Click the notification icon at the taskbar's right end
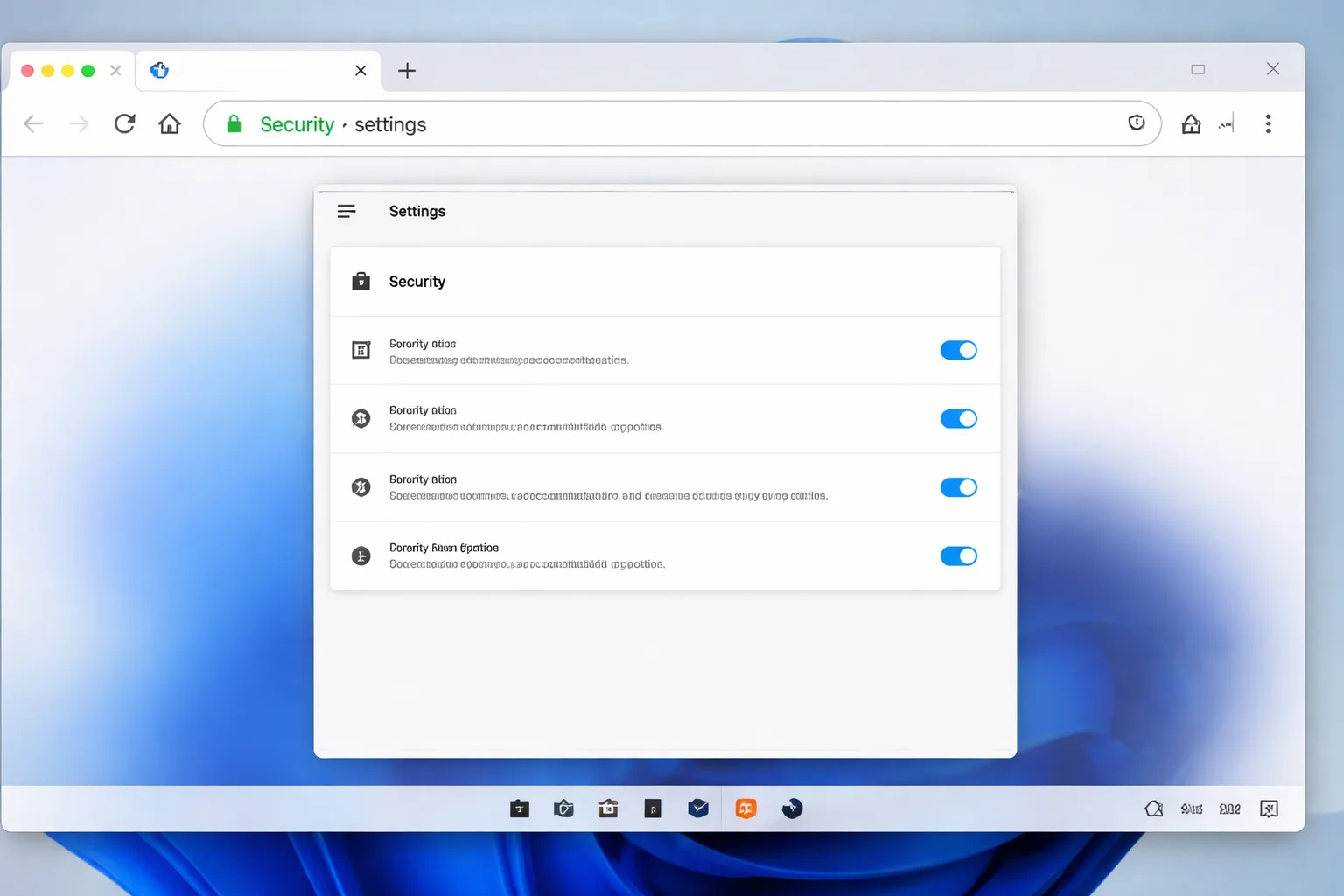Screen dimensions: 1344x896 pos(1269,808)
